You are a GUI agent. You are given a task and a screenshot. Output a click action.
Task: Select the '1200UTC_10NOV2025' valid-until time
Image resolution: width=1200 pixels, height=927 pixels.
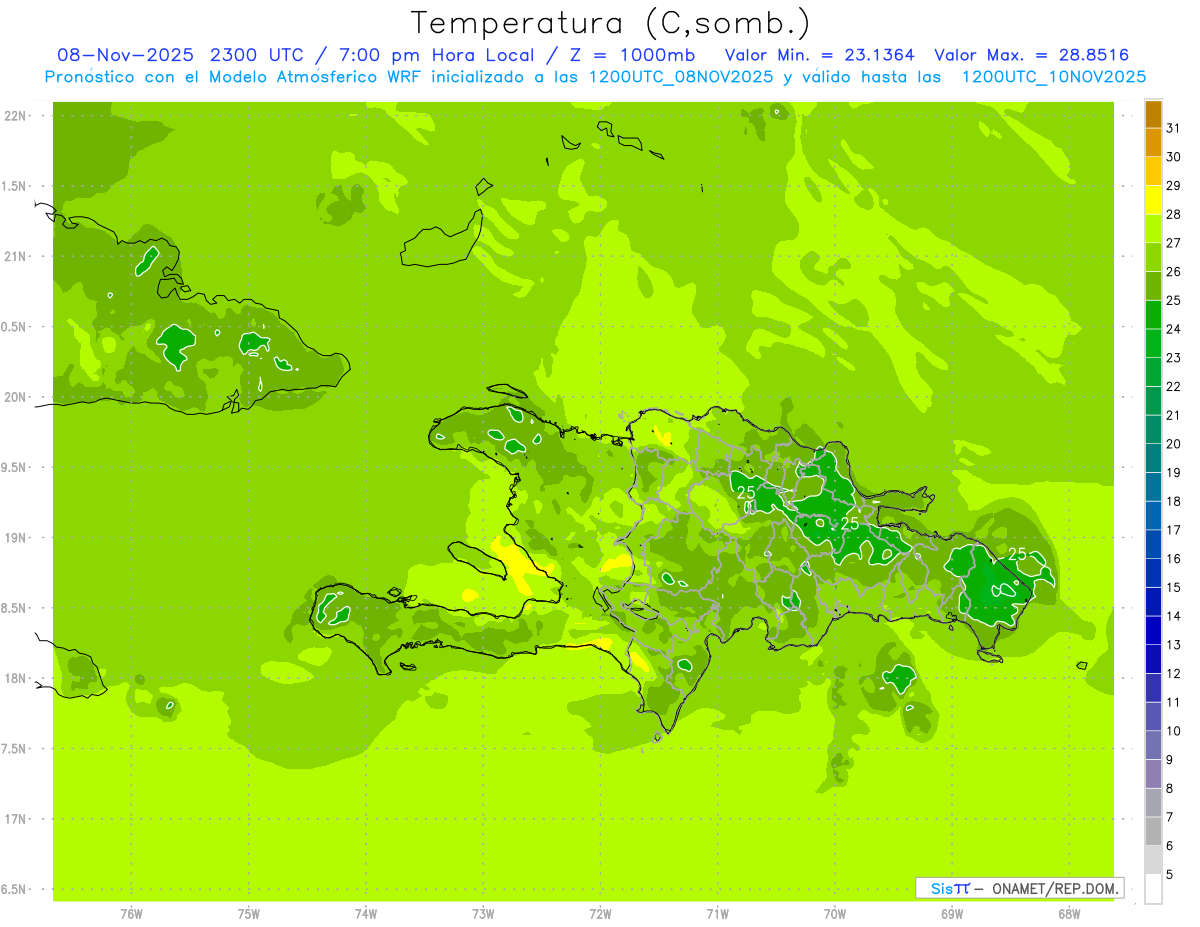point(1053,77)
